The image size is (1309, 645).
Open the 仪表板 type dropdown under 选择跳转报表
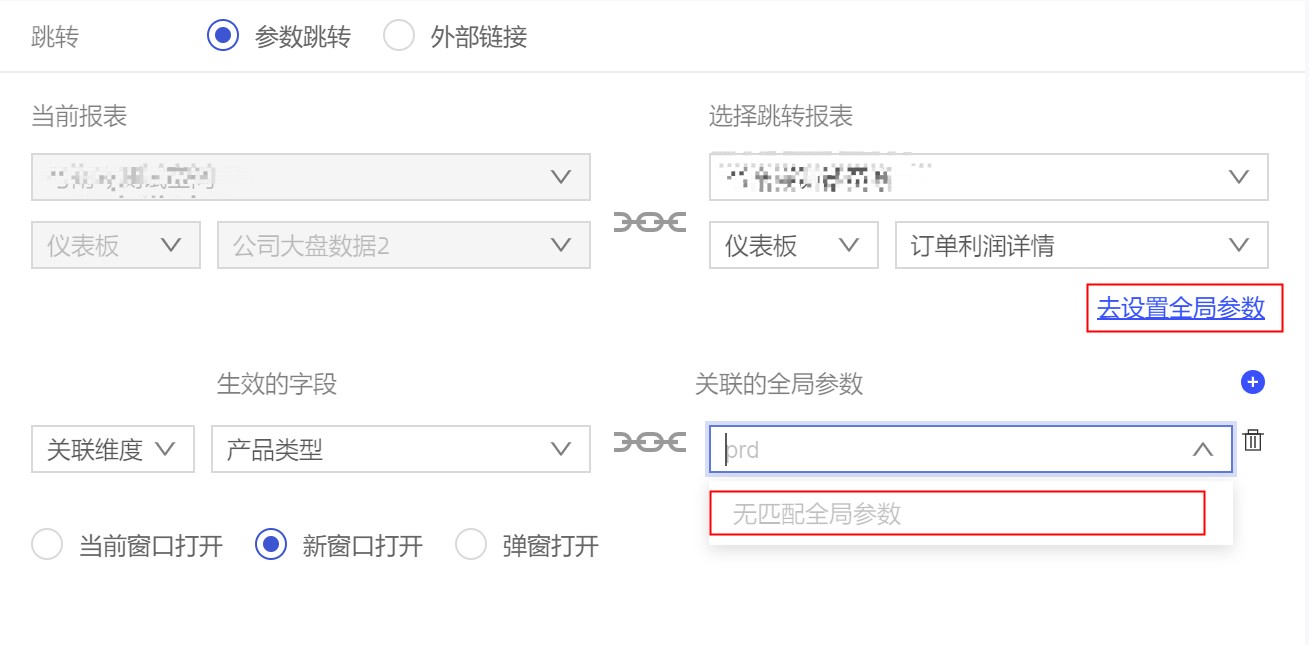793,245
